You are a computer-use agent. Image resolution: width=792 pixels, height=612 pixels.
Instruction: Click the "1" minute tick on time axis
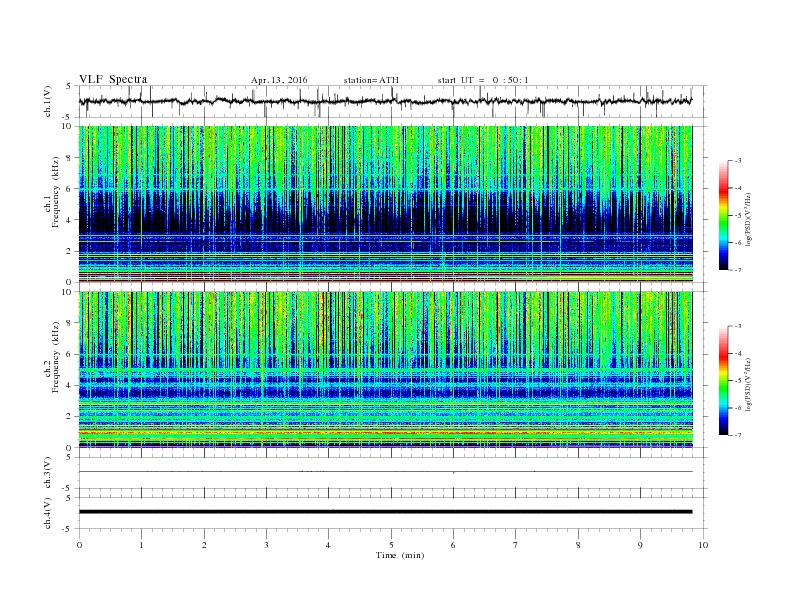coord(141,545)
